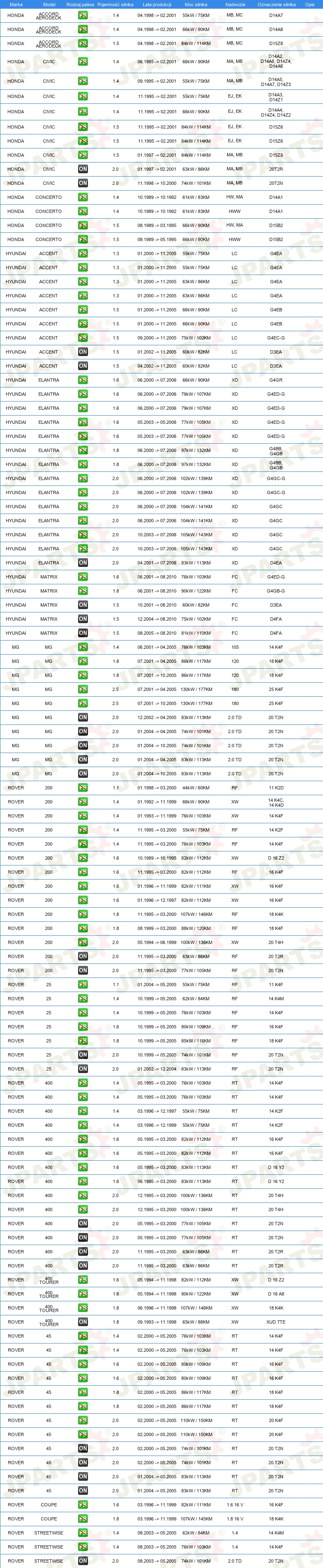Click petrol icon in Accord Aerodeck D15Z8 row
Image resolution: width=323 pixels, height=1568 pixels.
[83, 43]
